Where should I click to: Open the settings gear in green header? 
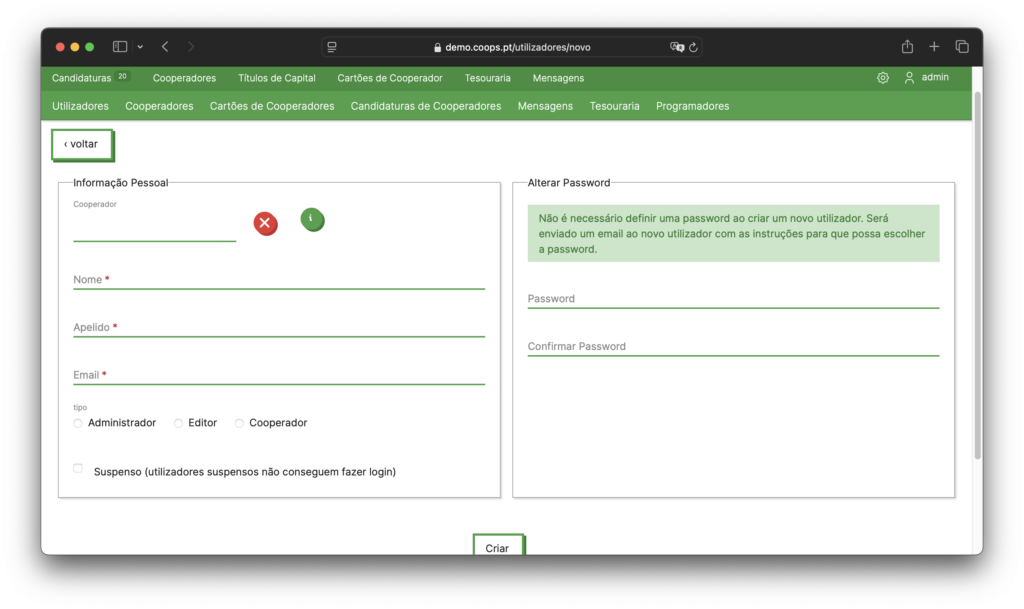(882, 78)
